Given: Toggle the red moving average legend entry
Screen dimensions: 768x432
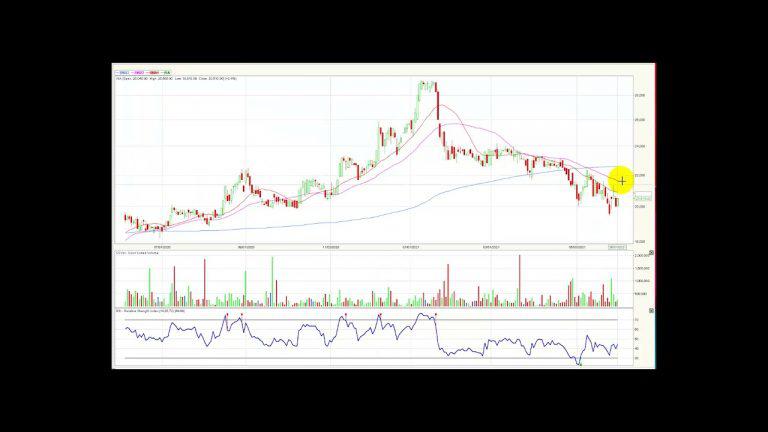Looking at the screenshot, I should coord(153,72).
